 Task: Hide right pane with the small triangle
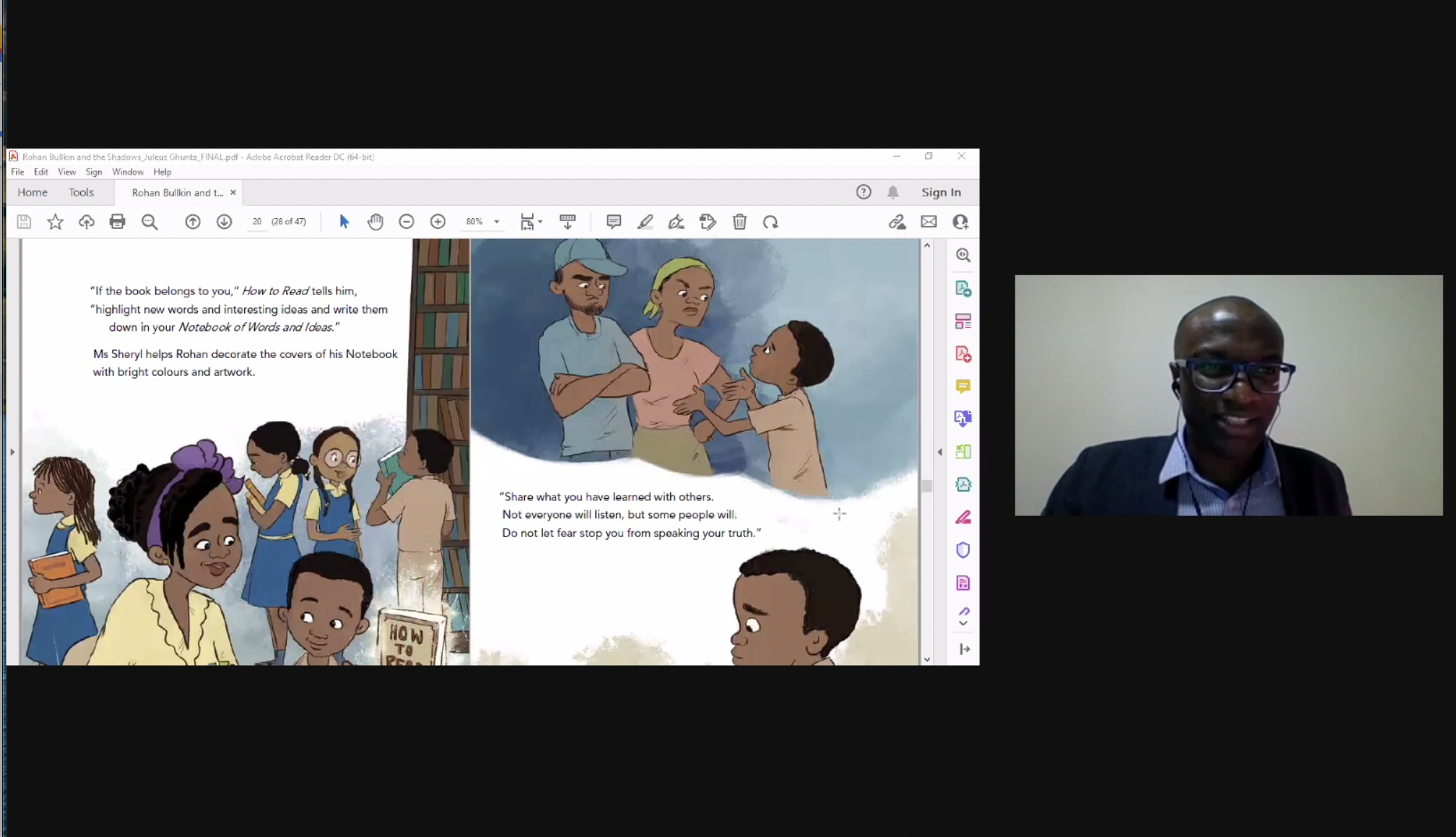pyautogui.click(x=940, y=452)
